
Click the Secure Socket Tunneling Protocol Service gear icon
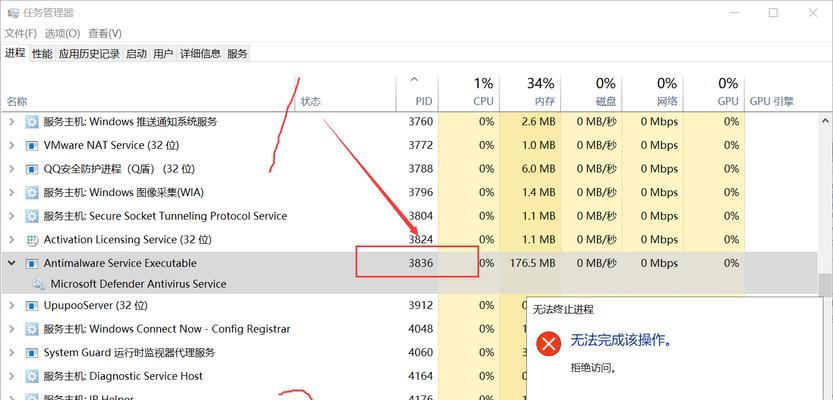click(x=32, y=216)
